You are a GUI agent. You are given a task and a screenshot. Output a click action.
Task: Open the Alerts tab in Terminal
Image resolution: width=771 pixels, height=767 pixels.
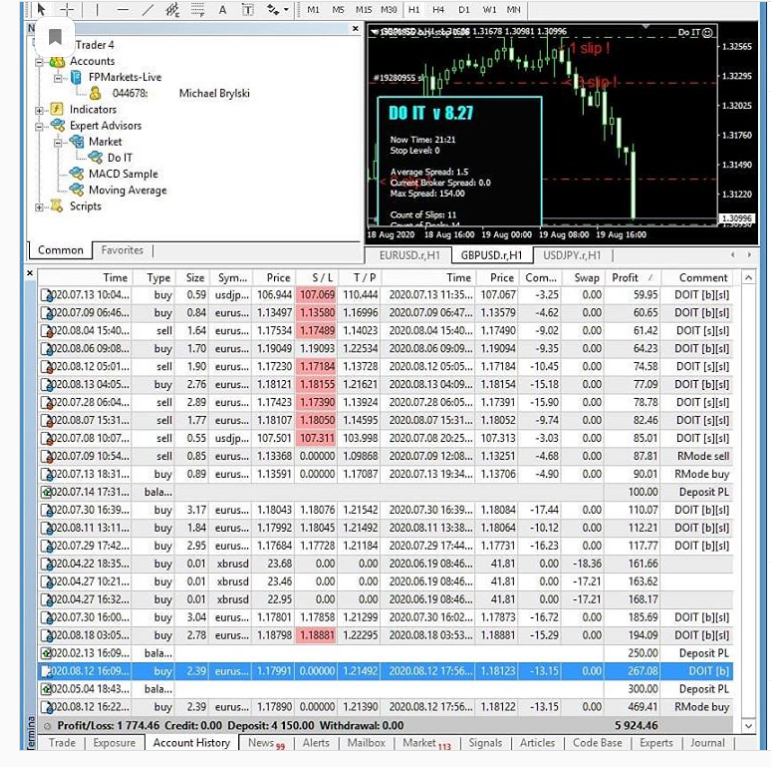[x=316, y=743]
